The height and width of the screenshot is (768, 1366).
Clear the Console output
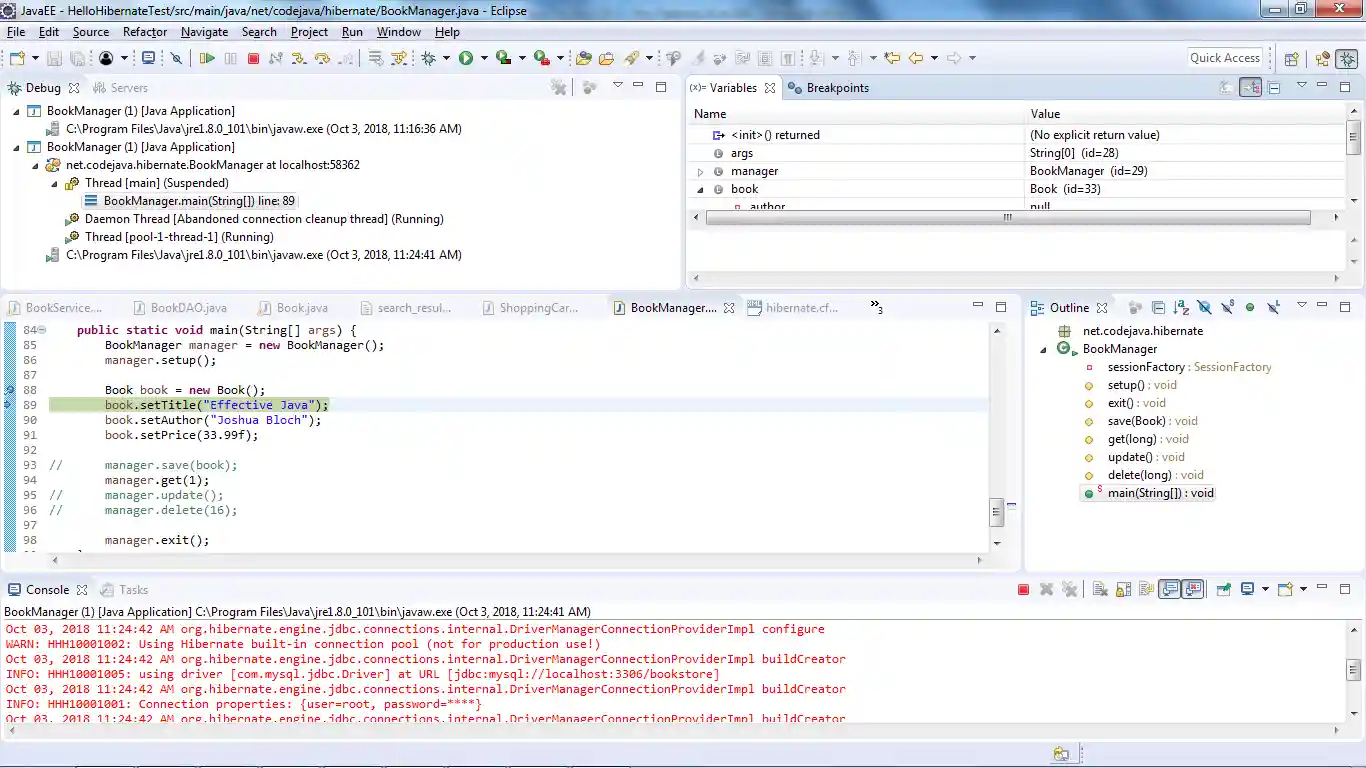coord(1100,589)
